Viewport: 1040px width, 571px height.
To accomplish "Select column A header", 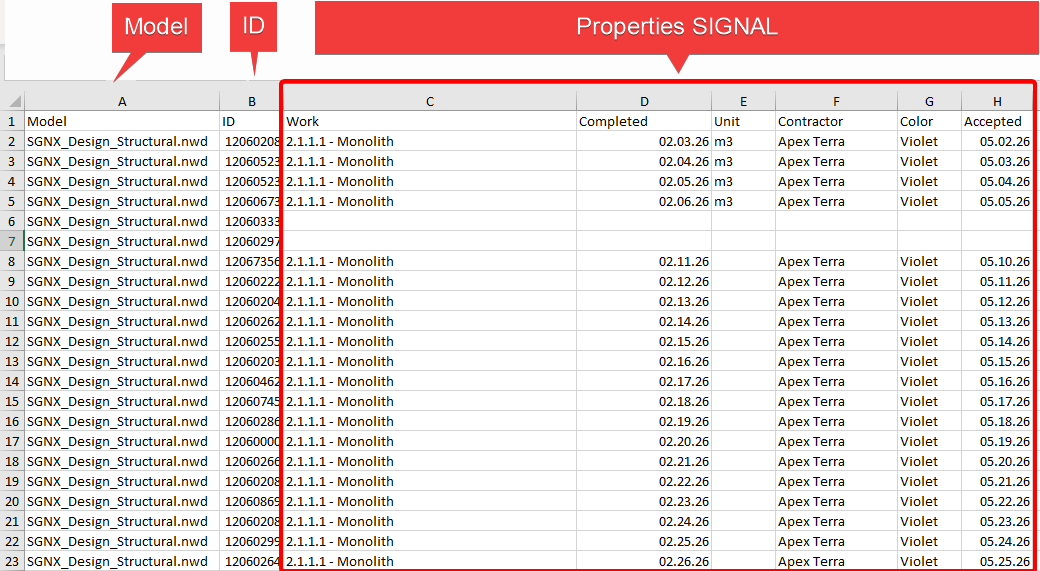I will [122, 101].
